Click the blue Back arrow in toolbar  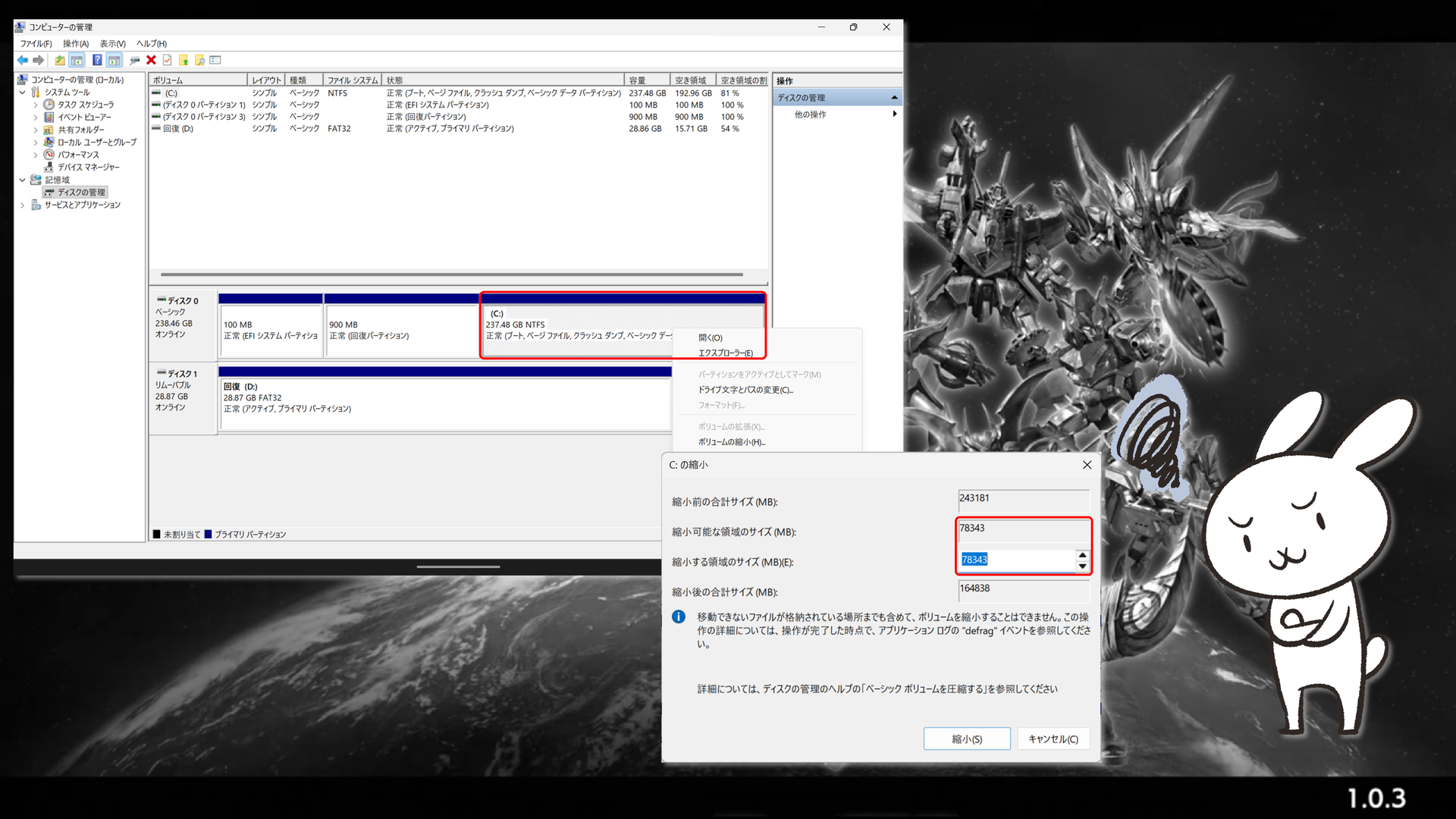click(x=23, y=60)
